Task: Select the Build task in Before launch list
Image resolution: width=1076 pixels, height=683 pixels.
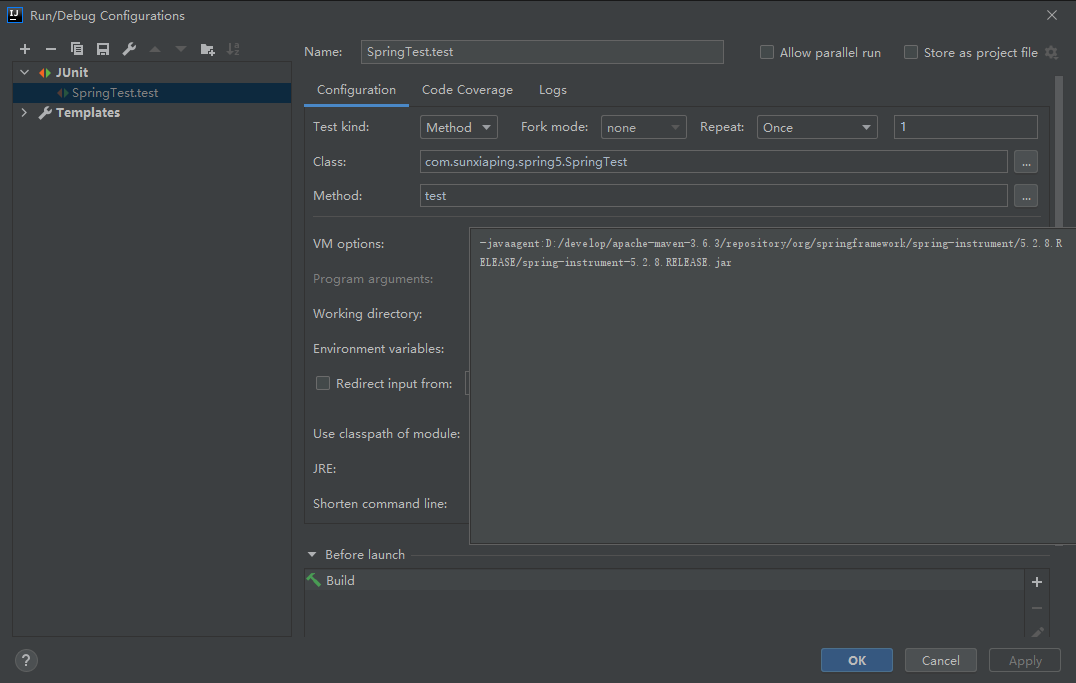Action: point(664,580)
